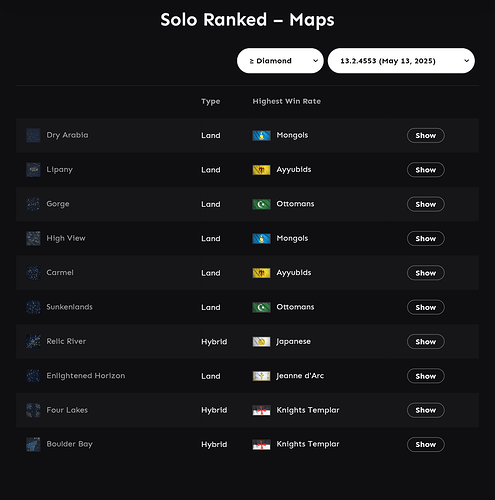Open the patch version 13.2.4553 dropdown
This screenshot has height=500, width=495.
pyautogui.click(x=401, y=61)
